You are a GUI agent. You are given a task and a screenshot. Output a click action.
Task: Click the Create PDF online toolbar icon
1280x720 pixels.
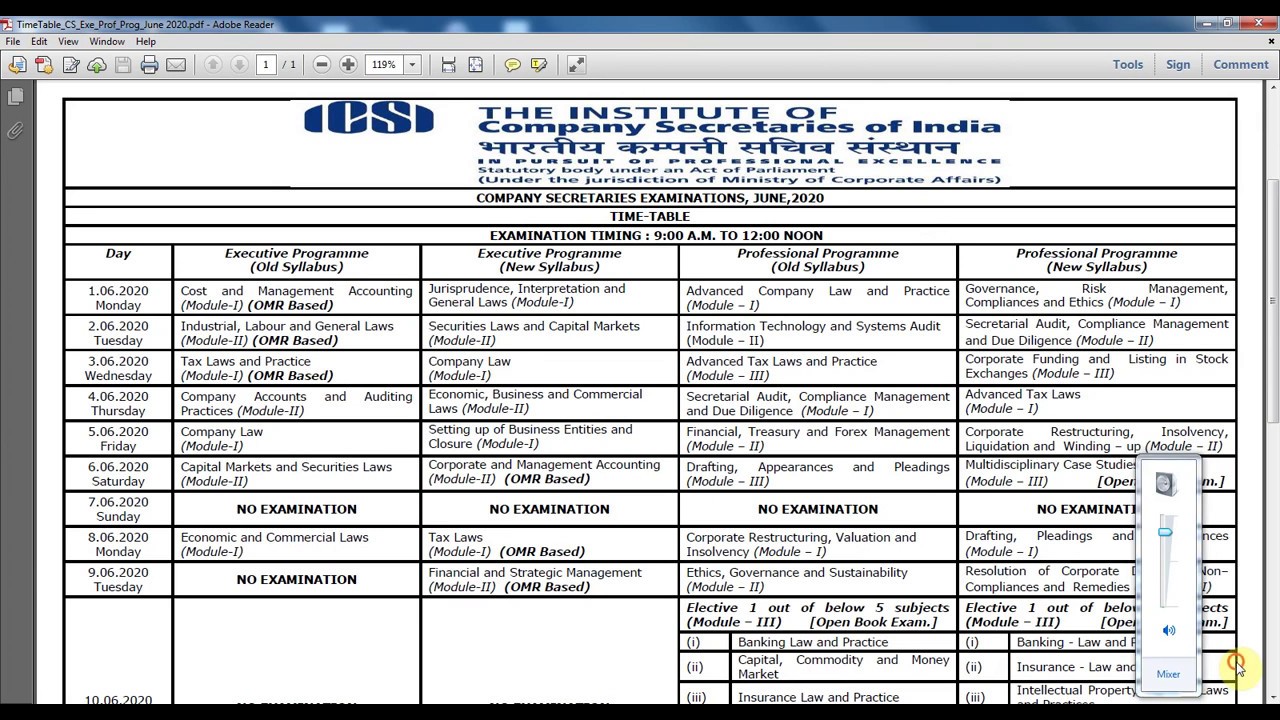pyautogui.click(x=17, y=65)
